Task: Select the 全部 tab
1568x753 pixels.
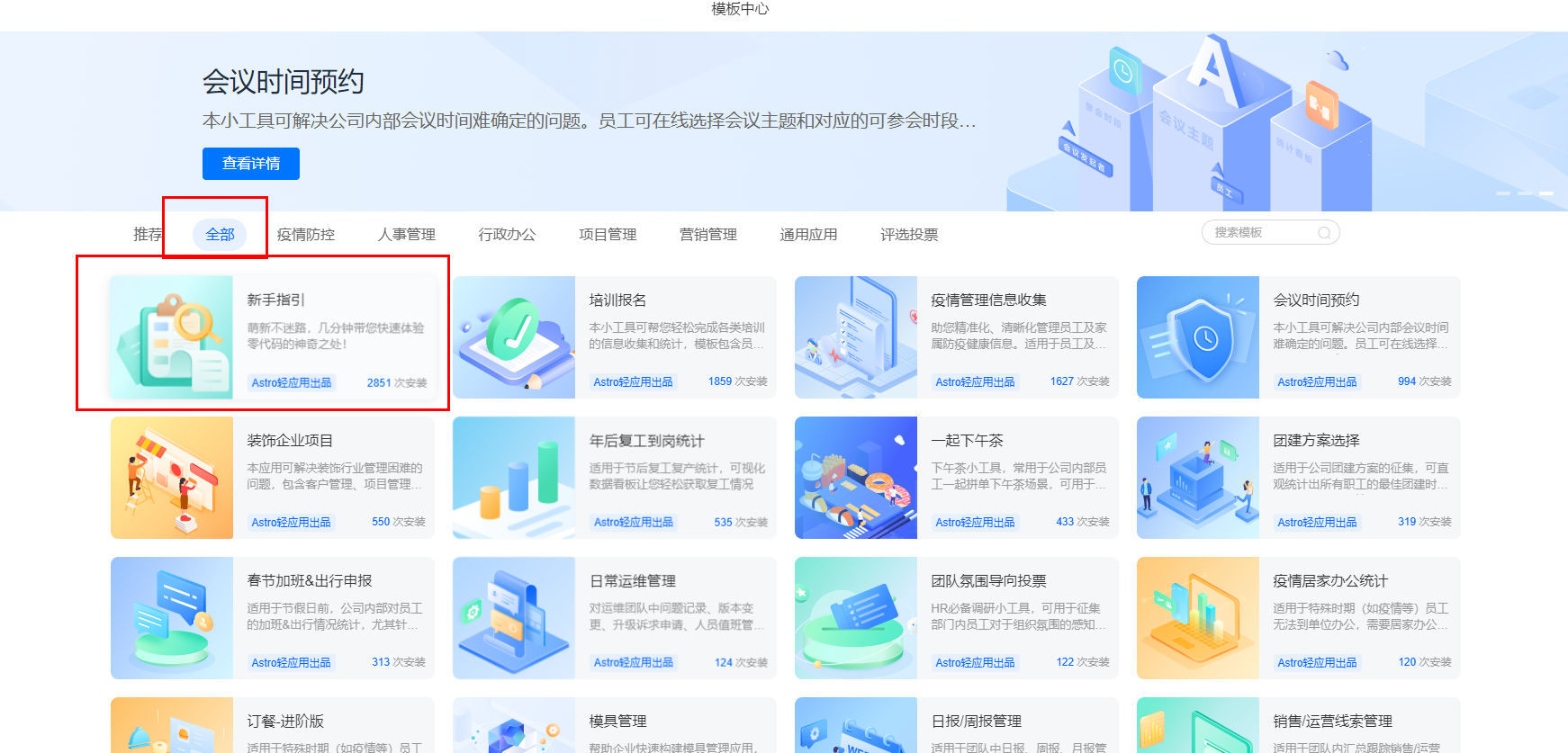Action: 220,235
